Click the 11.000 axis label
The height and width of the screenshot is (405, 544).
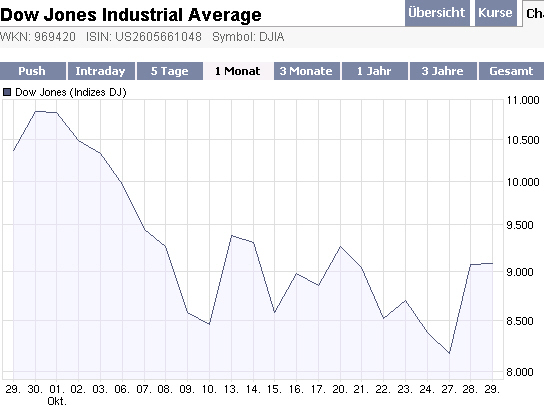[x=523, y=100]
